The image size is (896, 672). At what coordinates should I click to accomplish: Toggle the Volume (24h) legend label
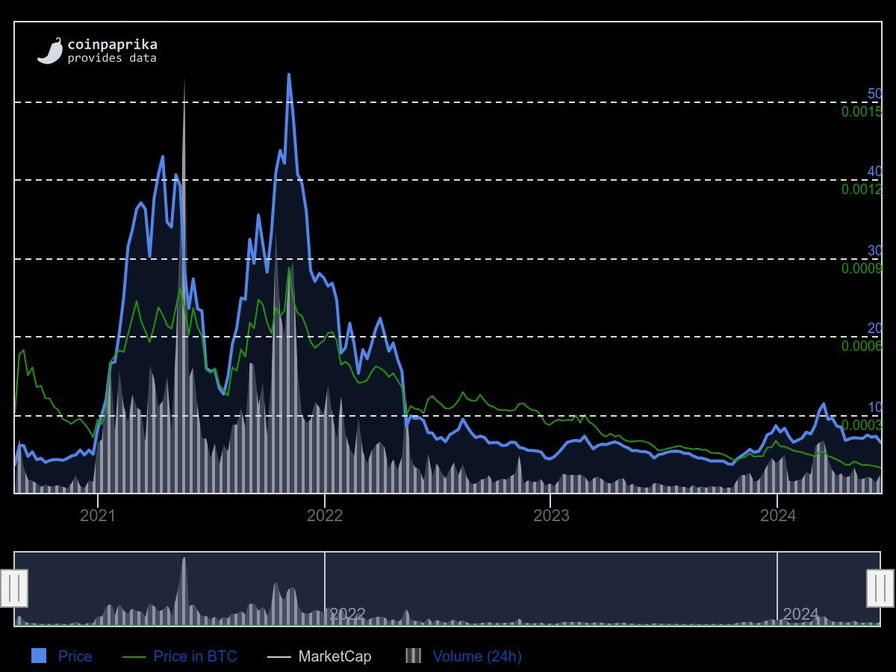click(x=477, y=657)
